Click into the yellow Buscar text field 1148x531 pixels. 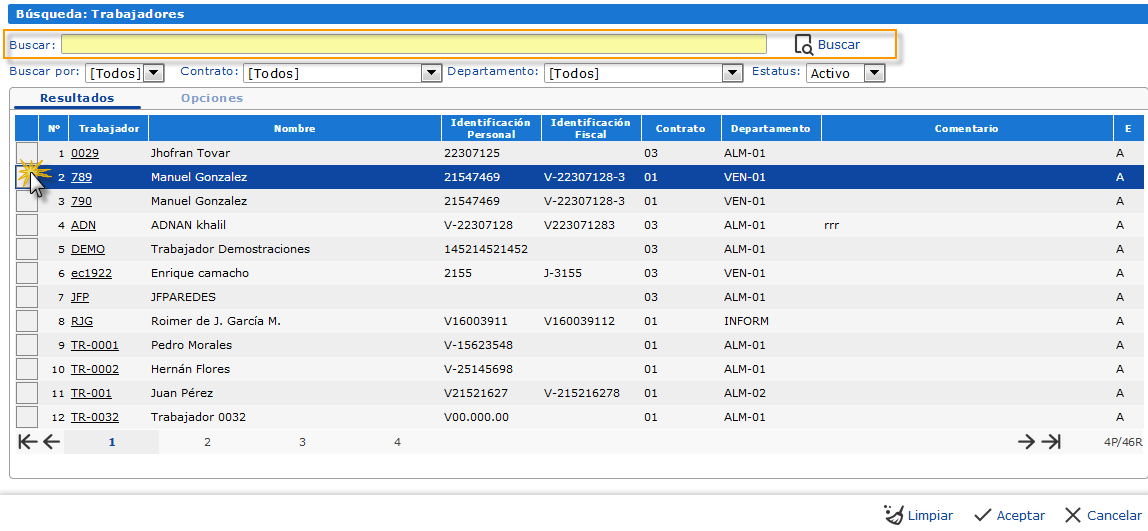tap(413, 45)
